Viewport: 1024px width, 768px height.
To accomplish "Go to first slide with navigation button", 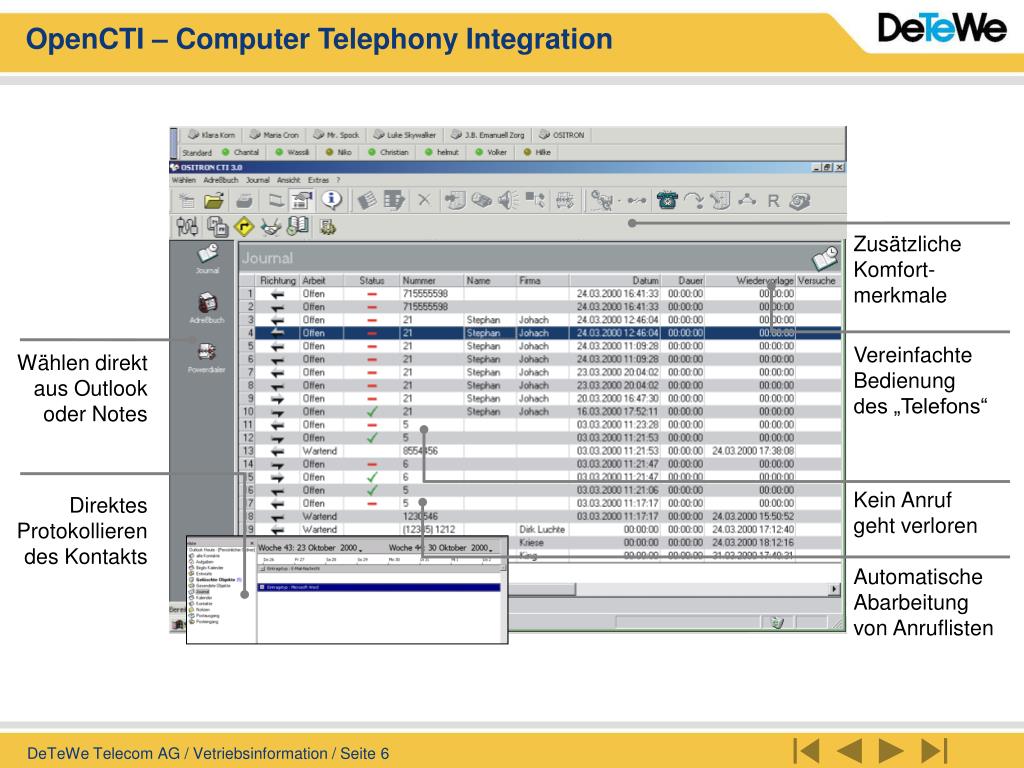I will (807, 751).
